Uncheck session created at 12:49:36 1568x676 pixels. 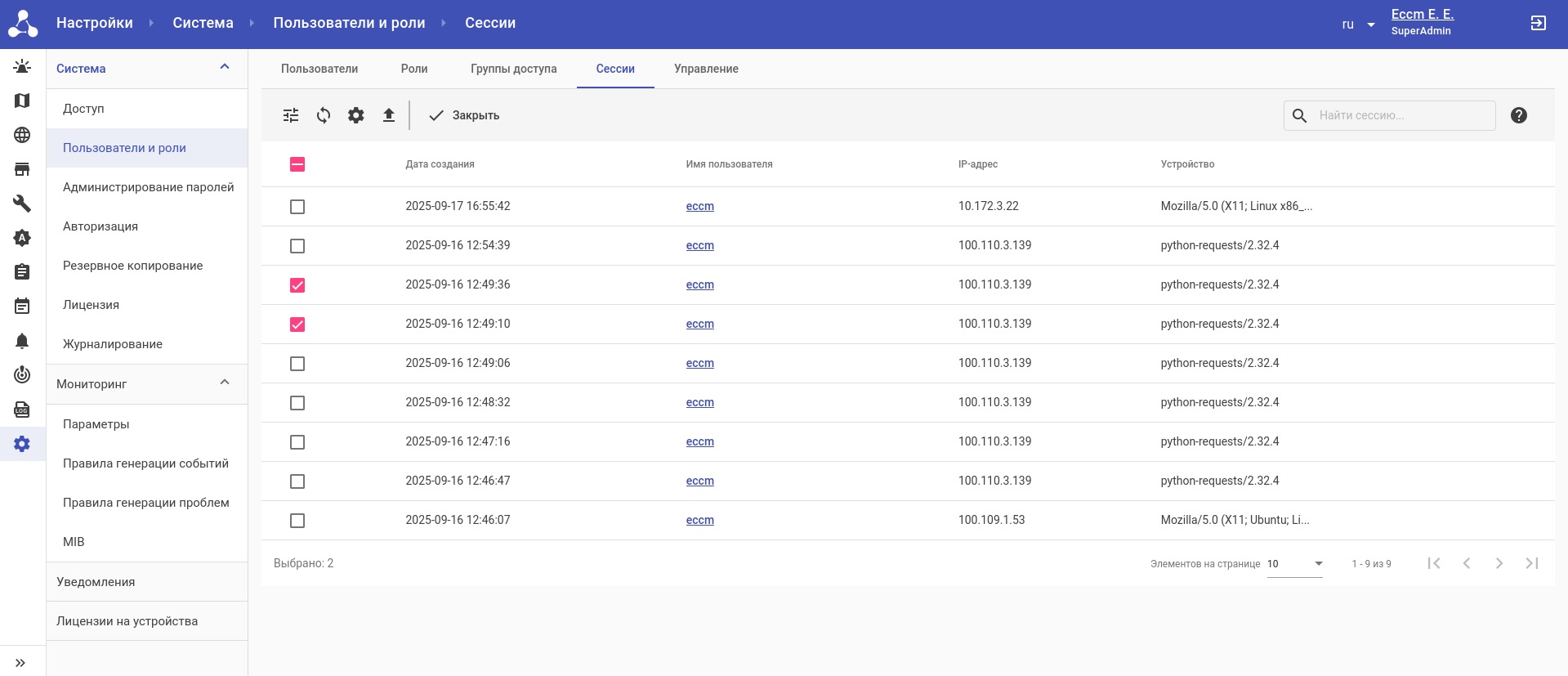point(297,285)
